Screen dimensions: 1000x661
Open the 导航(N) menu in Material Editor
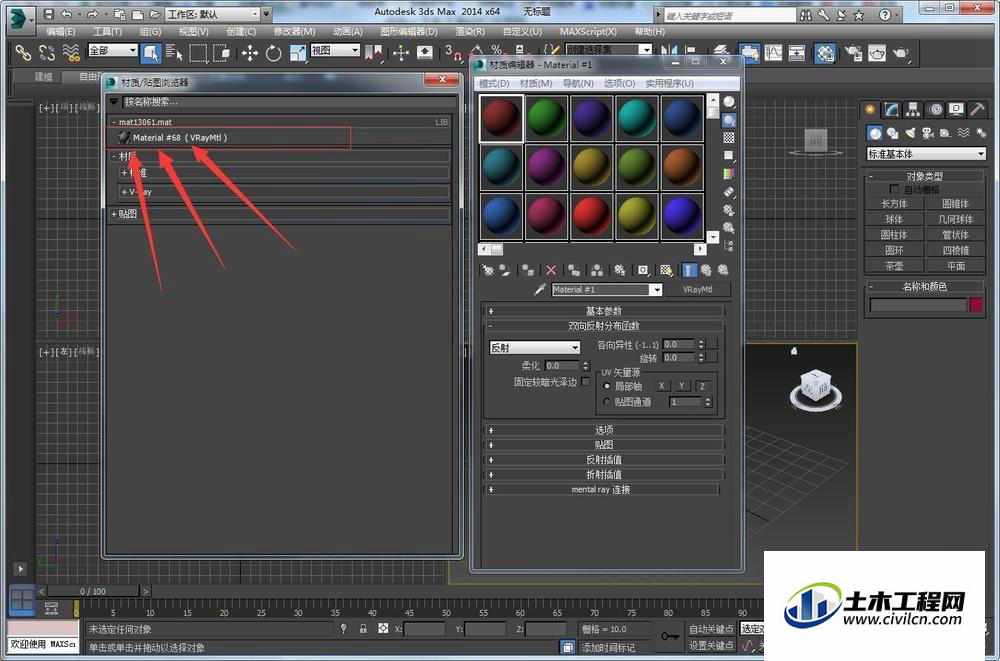[x=578, y=84]
